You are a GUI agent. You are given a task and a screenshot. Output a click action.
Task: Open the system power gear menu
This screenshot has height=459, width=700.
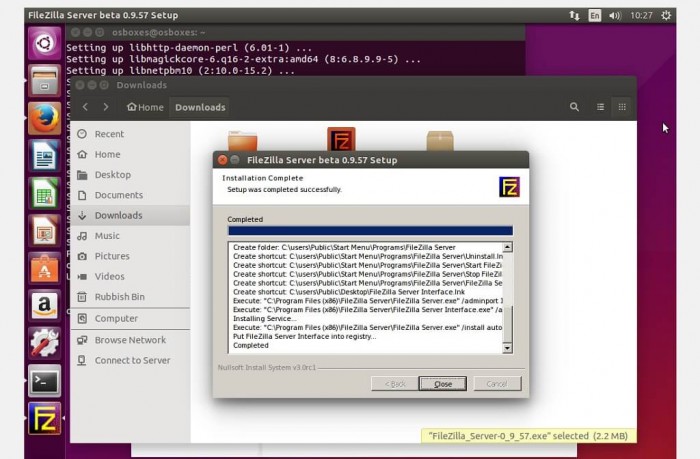point(666,16)
